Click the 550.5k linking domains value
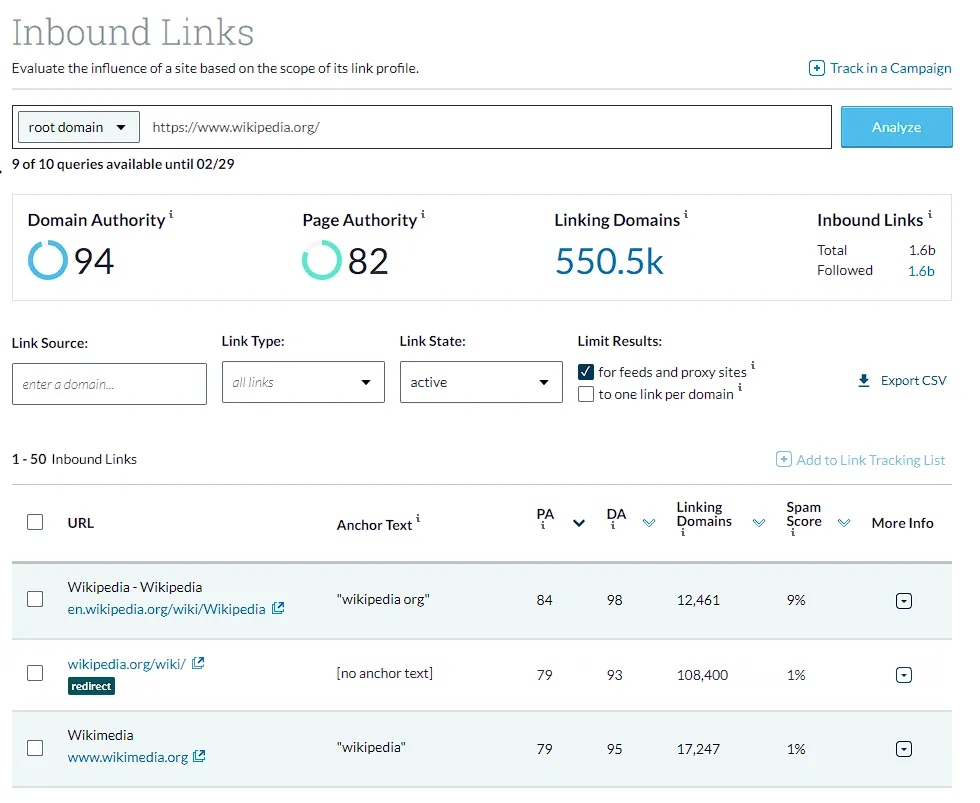Viewport: 980px width, 803px height. click(x=609, y=261)
